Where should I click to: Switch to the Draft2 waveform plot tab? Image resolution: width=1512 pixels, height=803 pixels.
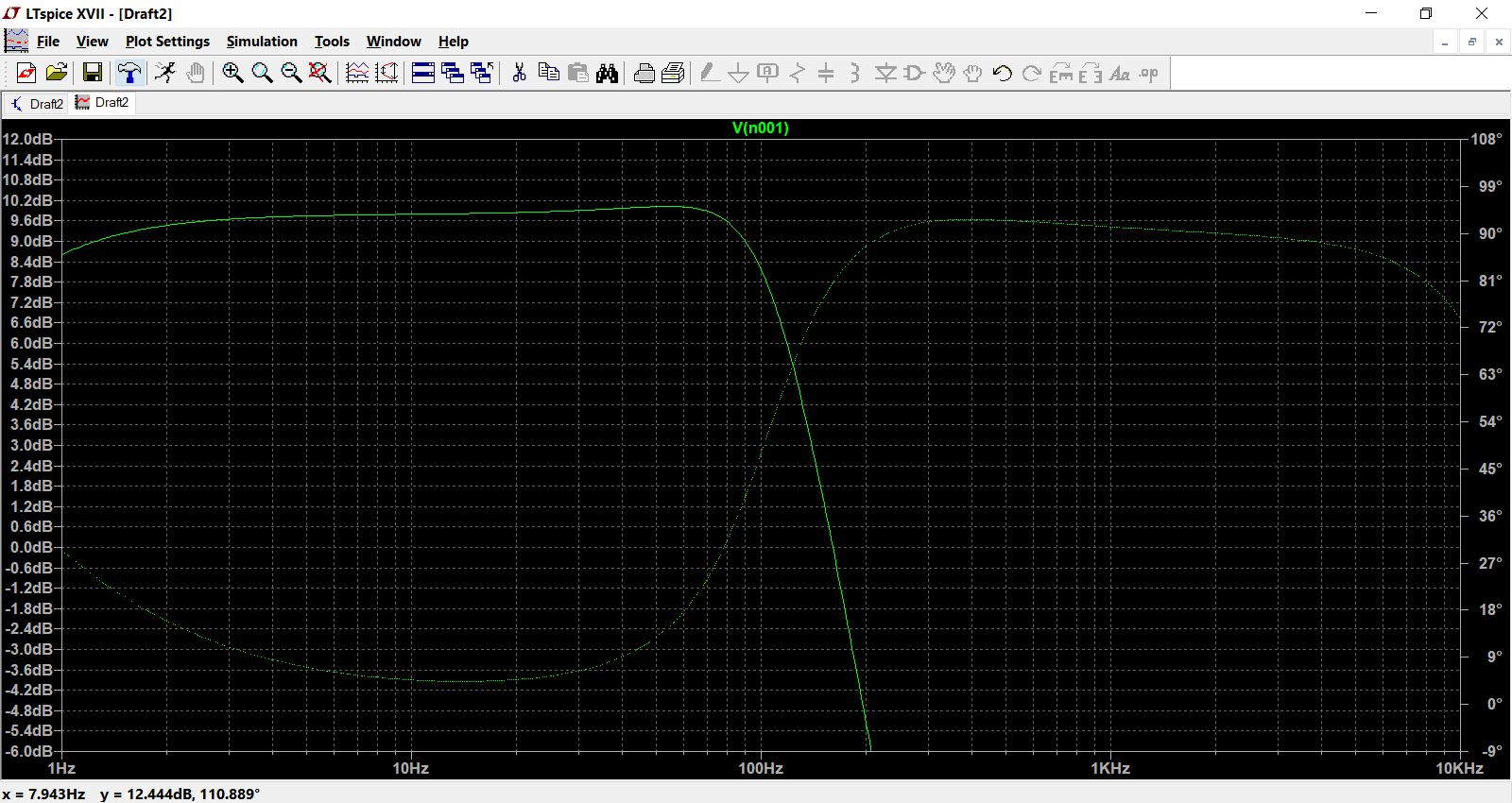tap(102, 103)
